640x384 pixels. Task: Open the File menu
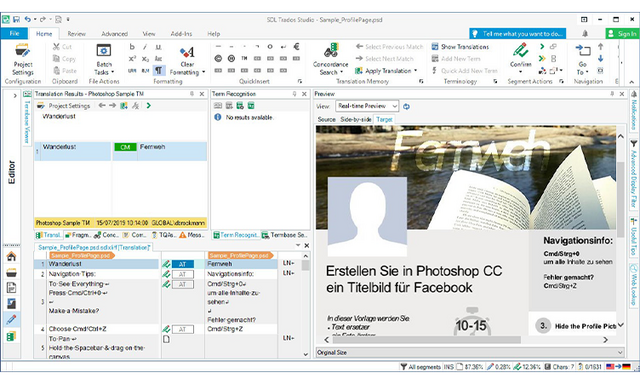point(14,33)
